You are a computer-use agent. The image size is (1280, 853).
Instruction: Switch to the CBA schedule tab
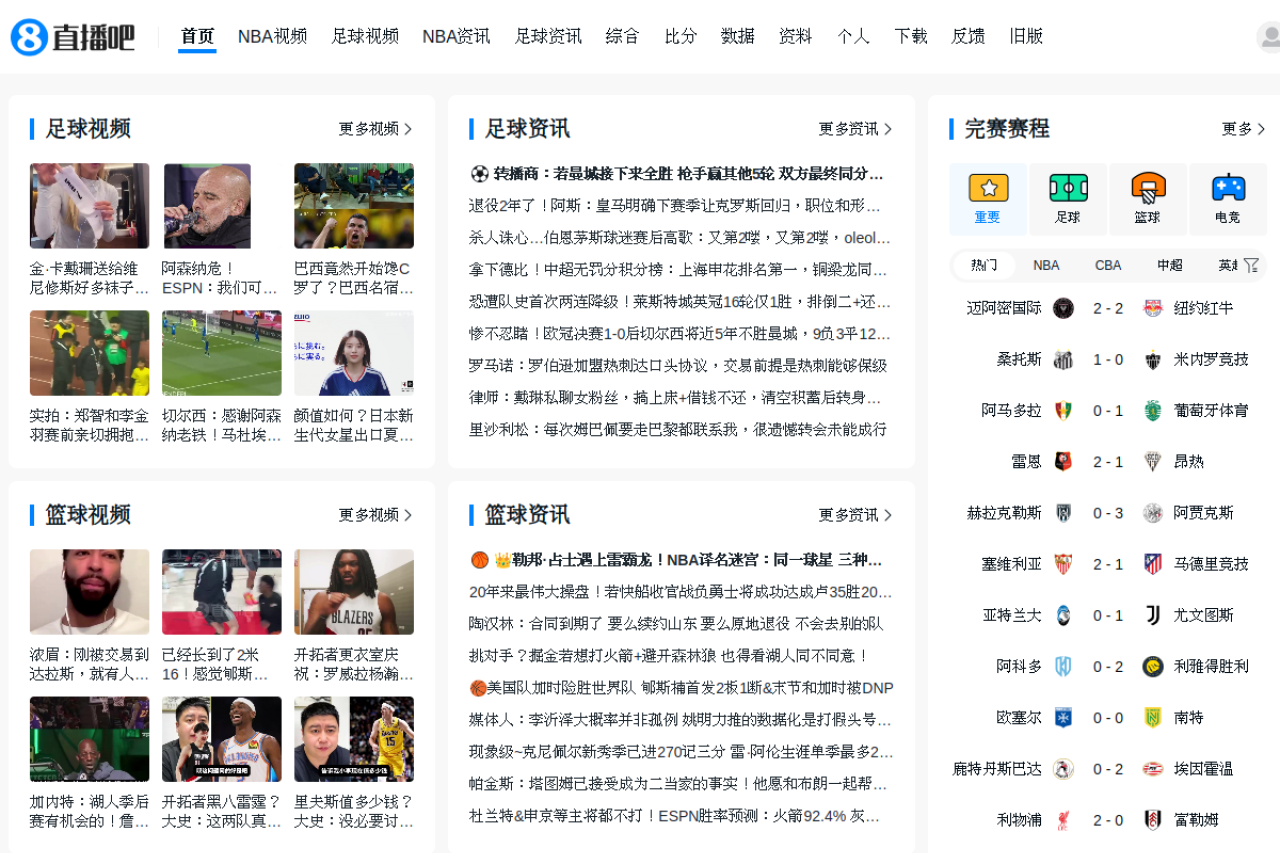(x=1108, y=265)
